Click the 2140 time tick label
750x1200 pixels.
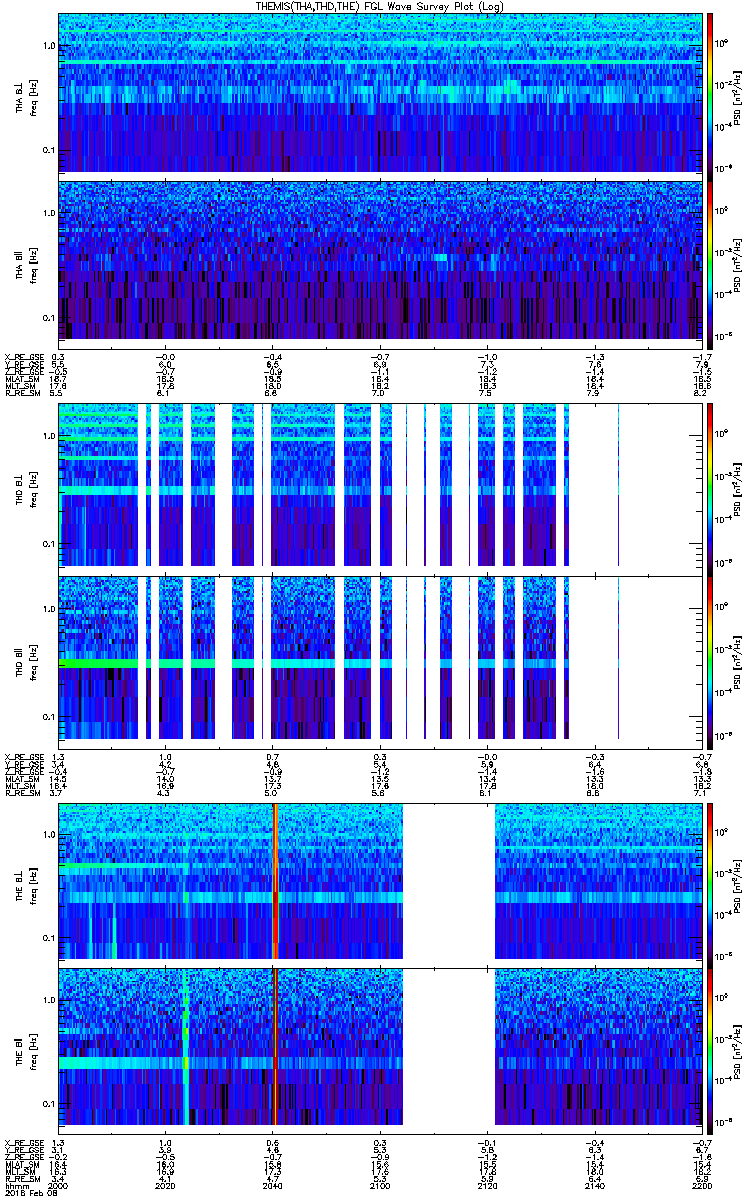(x=594, y=1184)
